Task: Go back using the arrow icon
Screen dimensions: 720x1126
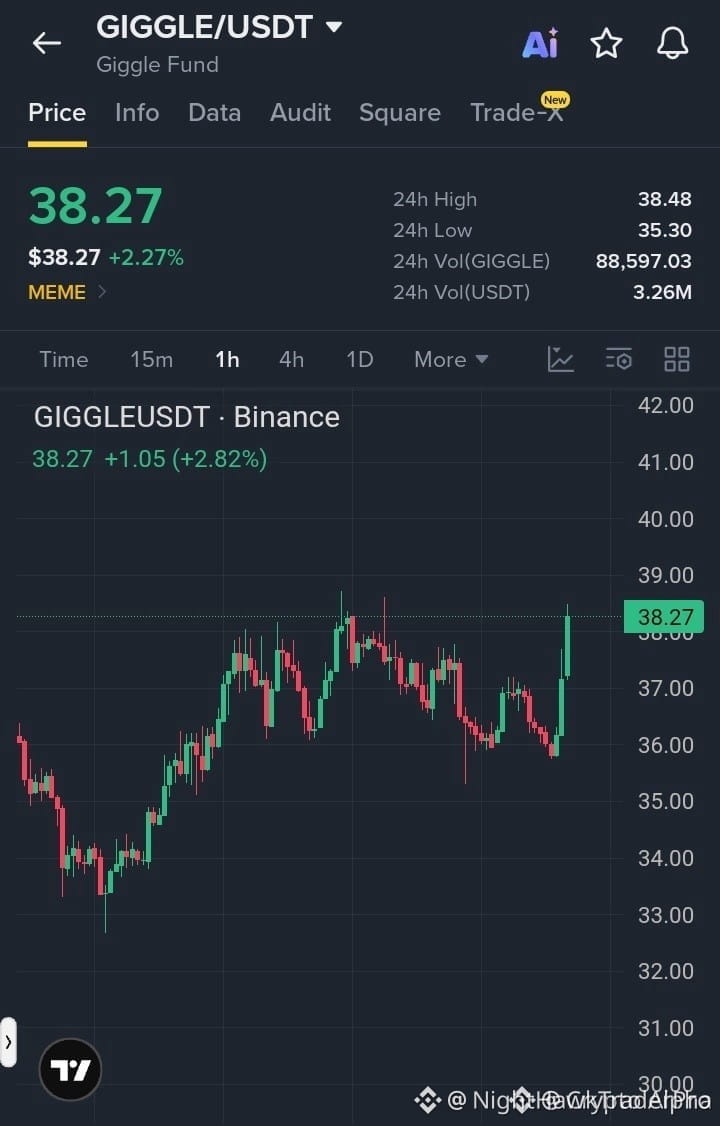Action: tap(47, 43)
